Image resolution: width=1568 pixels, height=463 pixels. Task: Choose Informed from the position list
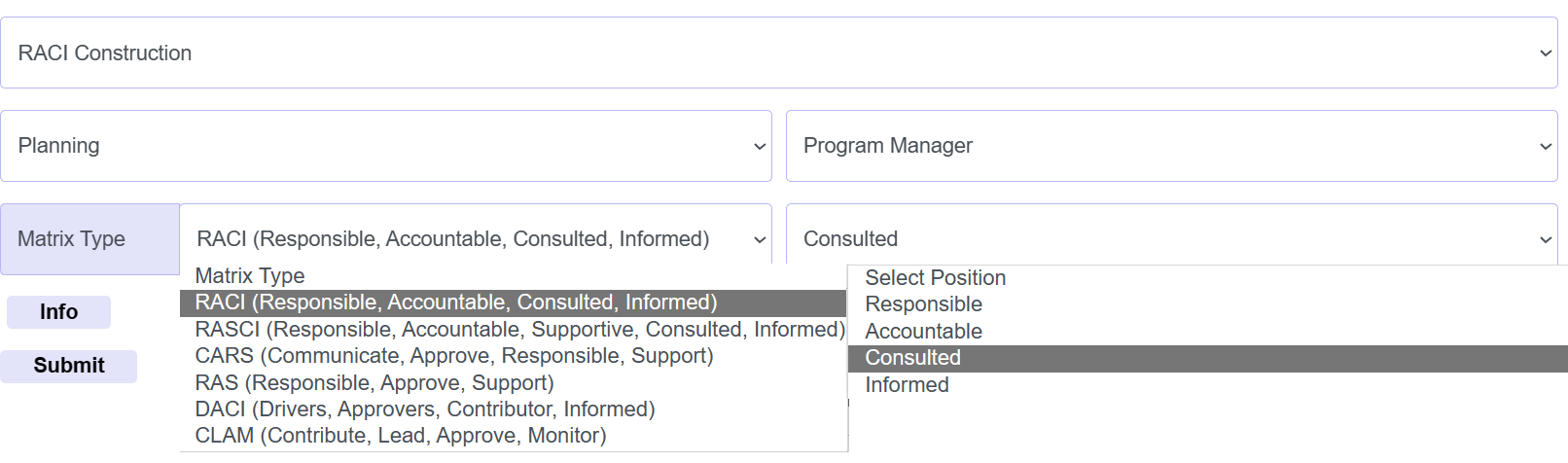[907, 385]
